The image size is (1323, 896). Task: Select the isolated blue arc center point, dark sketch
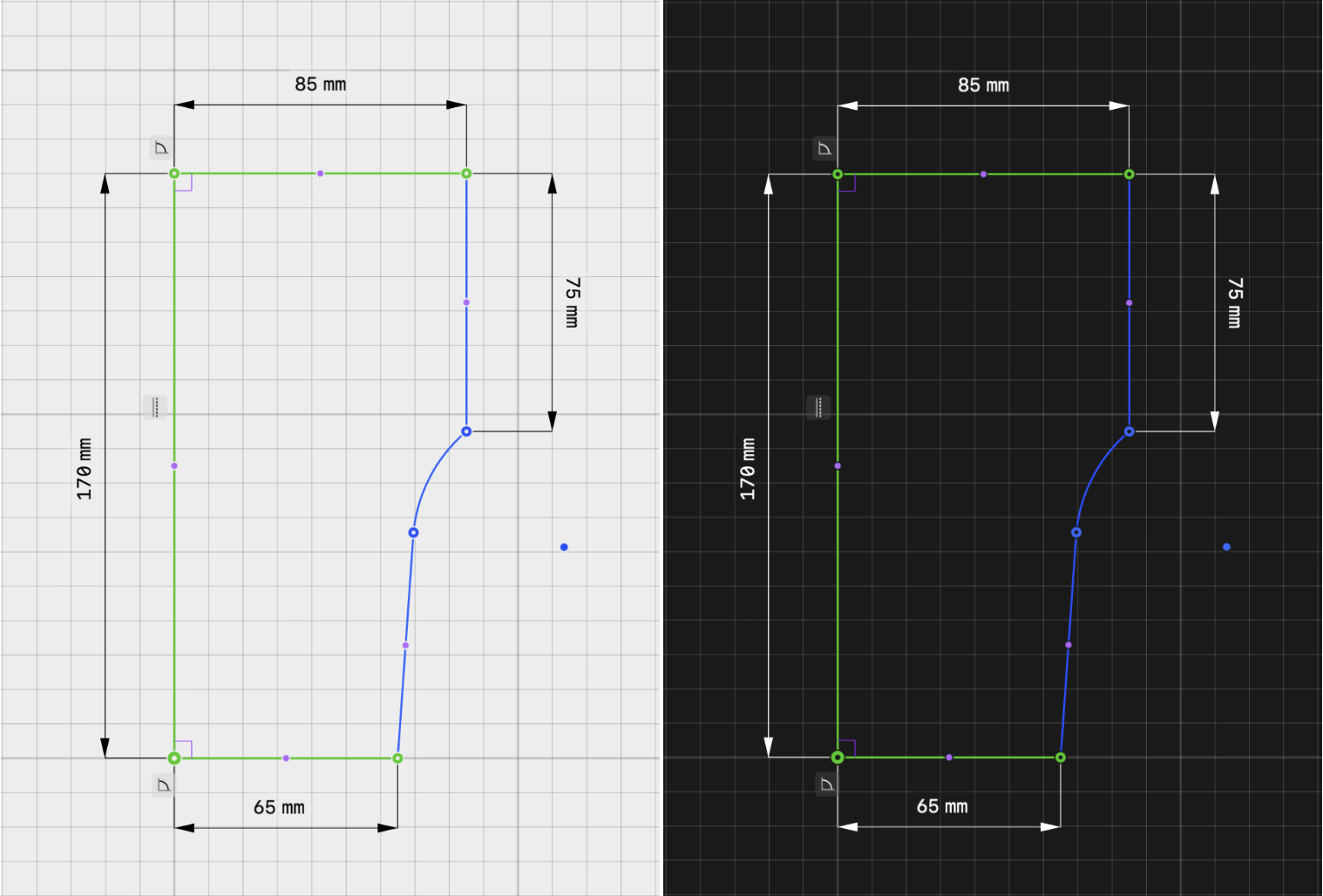point(1226,547)
